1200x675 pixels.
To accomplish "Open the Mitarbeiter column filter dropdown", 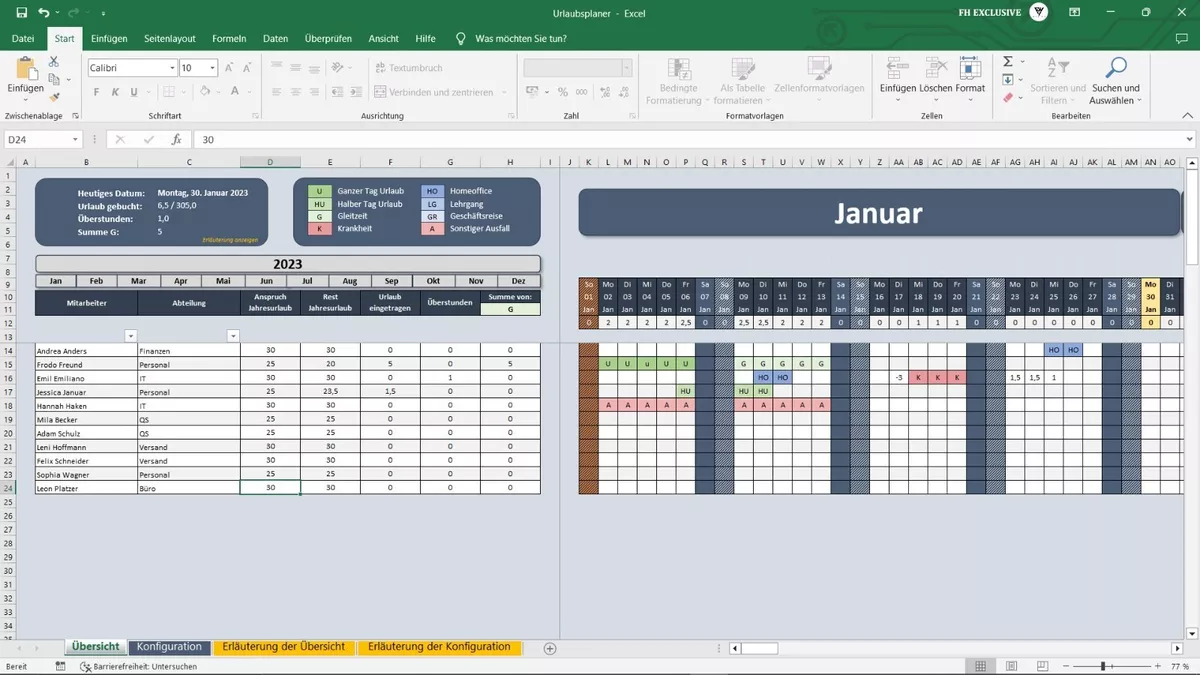I will pyautogui.click(x=130, y=336).
